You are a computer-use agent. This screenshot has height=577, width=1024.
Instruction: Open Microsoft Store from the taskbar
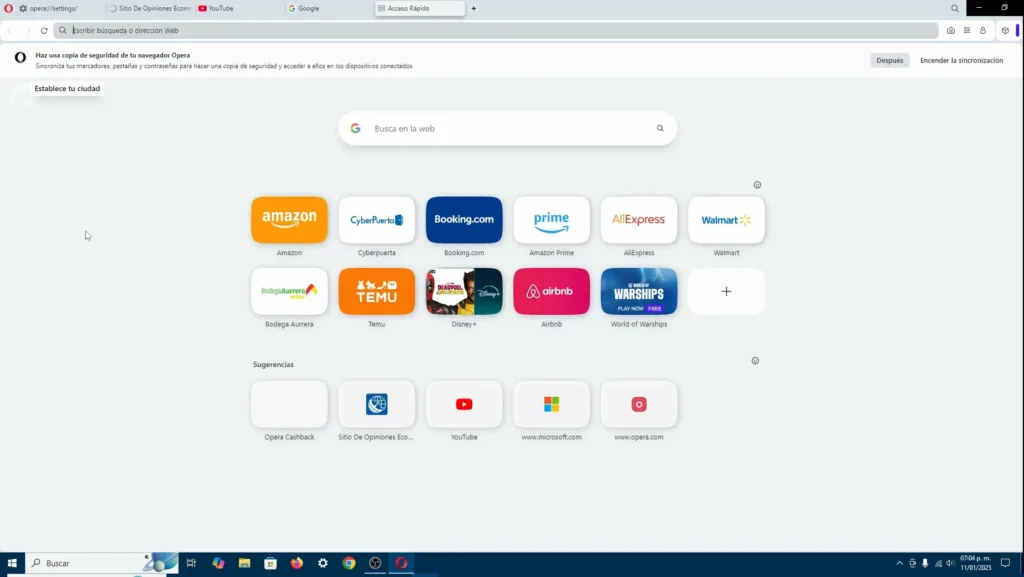[x=270, y=563]
